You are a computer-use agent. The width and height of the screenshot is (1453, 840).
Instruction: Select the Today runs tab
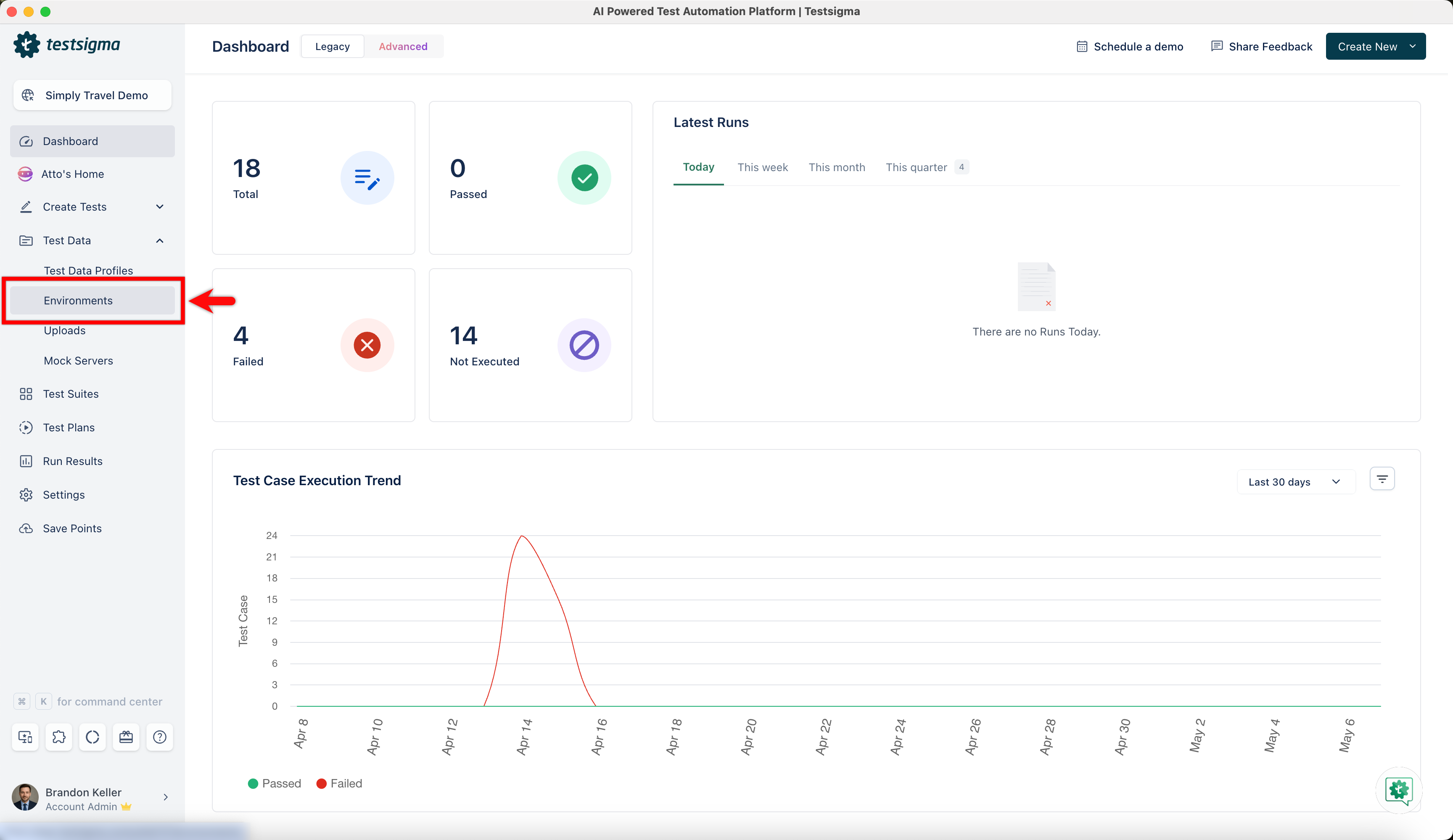[x=698, y=167]
